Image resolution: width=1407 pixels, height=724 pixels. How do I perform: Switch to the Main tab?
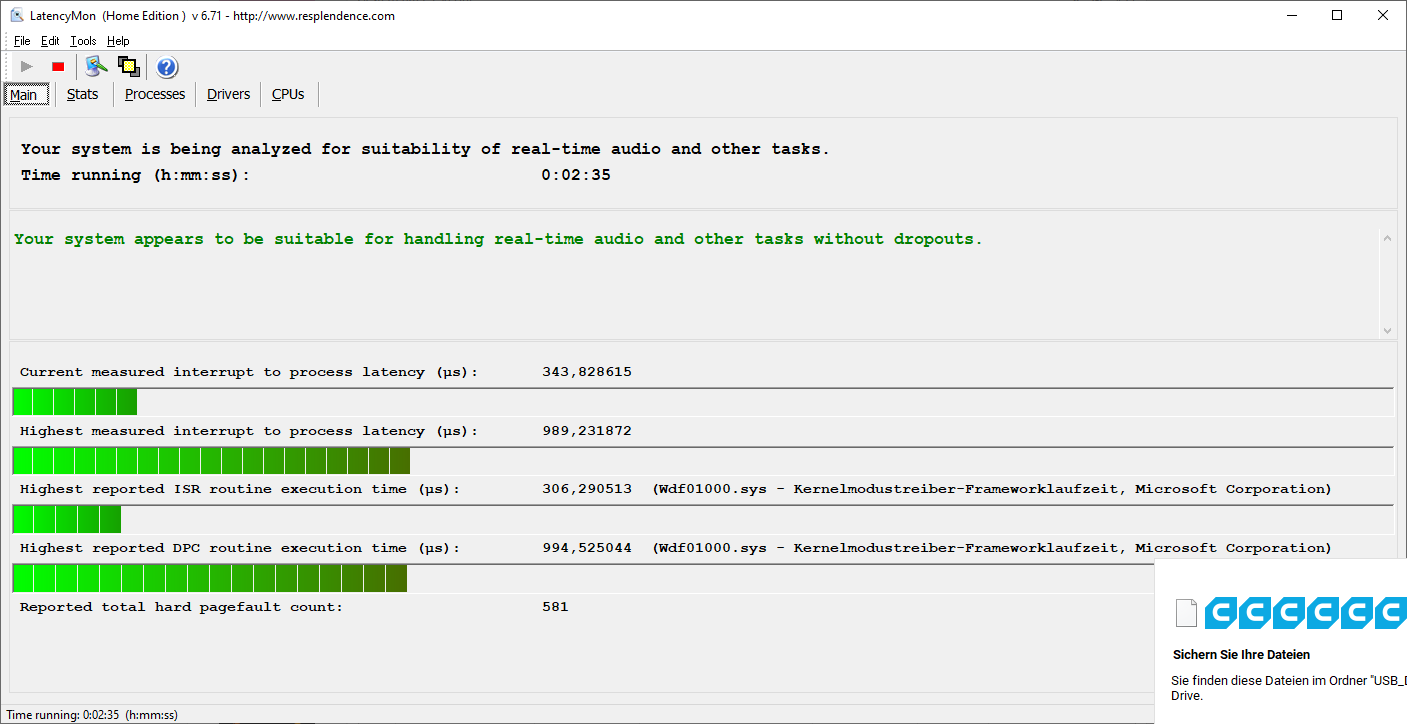[24, 95]
